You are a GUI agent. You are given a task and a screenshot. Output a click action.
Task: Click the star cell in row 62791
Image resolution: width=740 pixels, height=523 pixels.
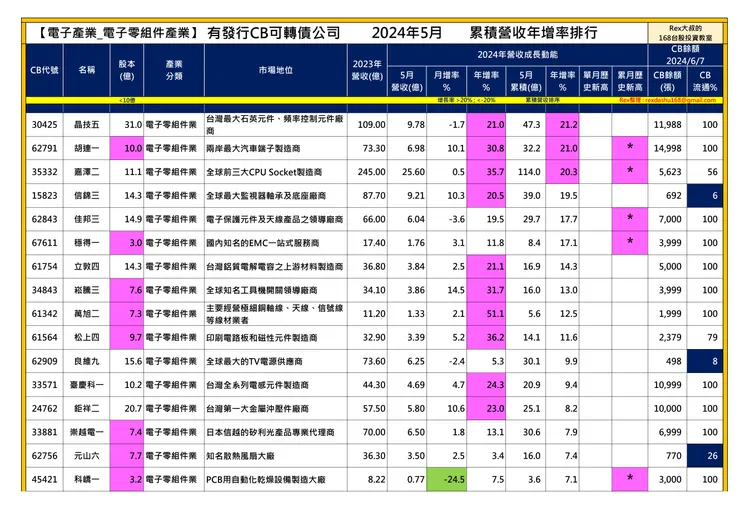pyautogui.click(x=630, y=148)
